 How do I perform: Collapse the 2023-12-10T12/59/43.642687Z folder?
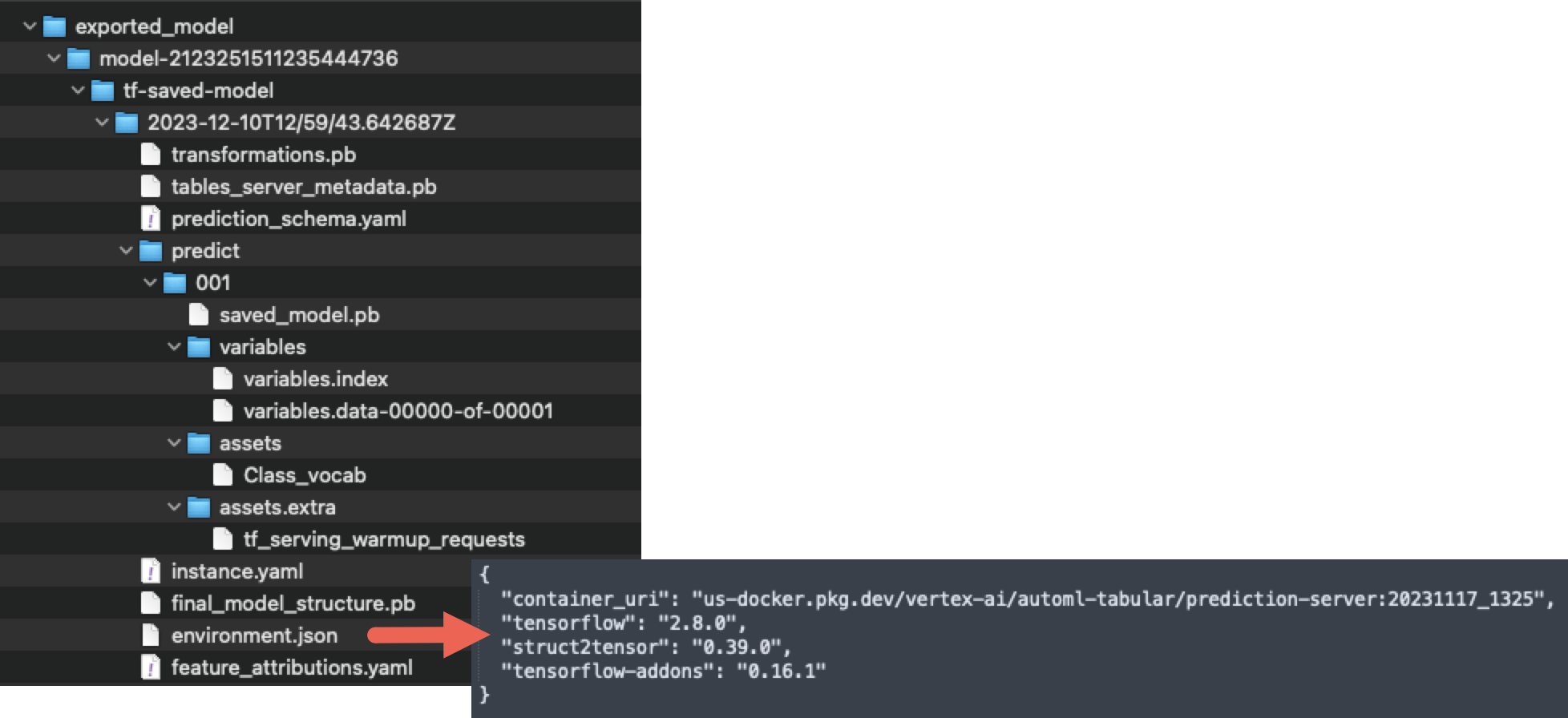point(101,122)
